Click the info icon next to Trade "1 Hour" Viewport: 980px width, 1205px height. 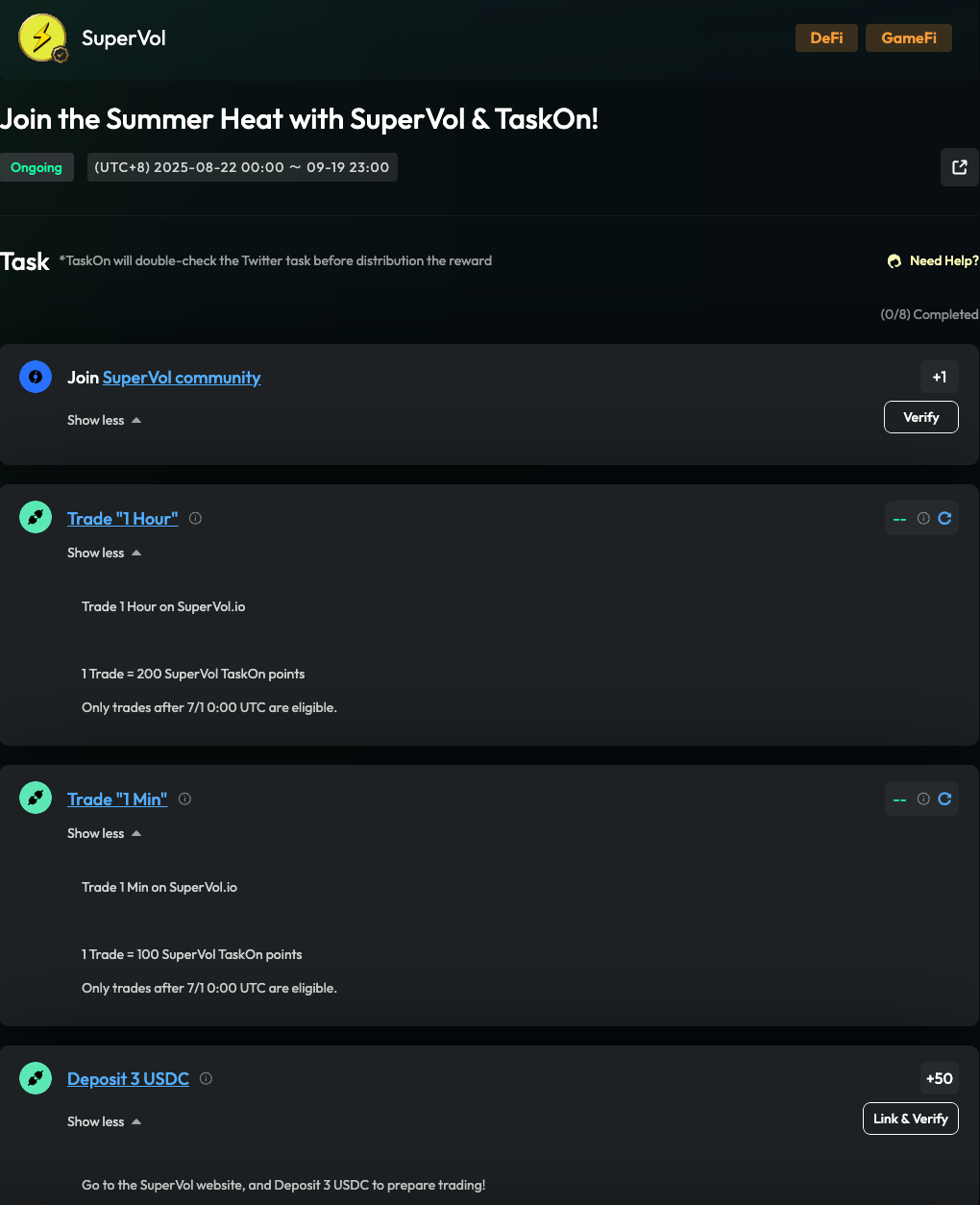coord(195,519)
